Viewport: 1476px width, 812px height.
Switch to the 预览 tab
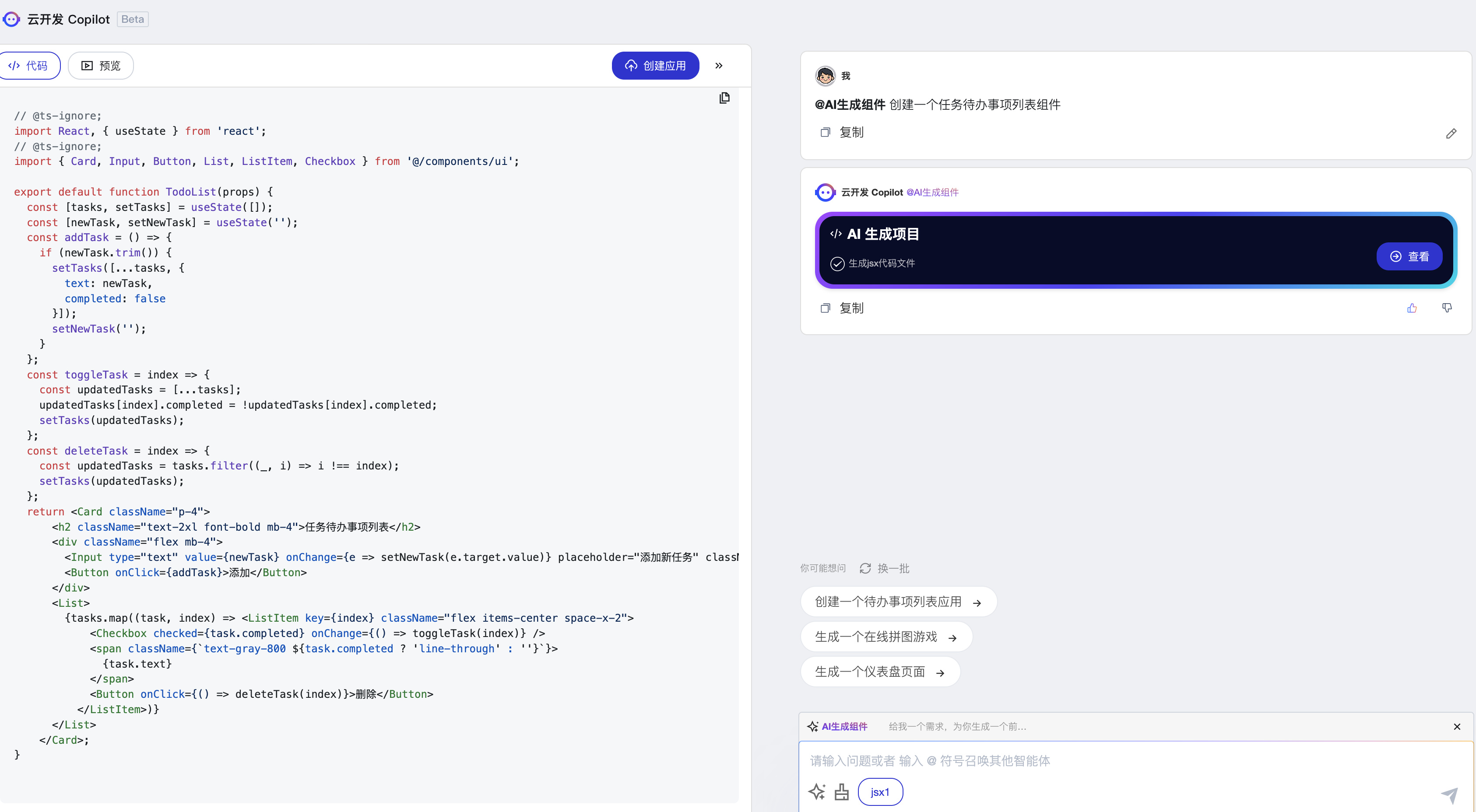coord(101,66)
